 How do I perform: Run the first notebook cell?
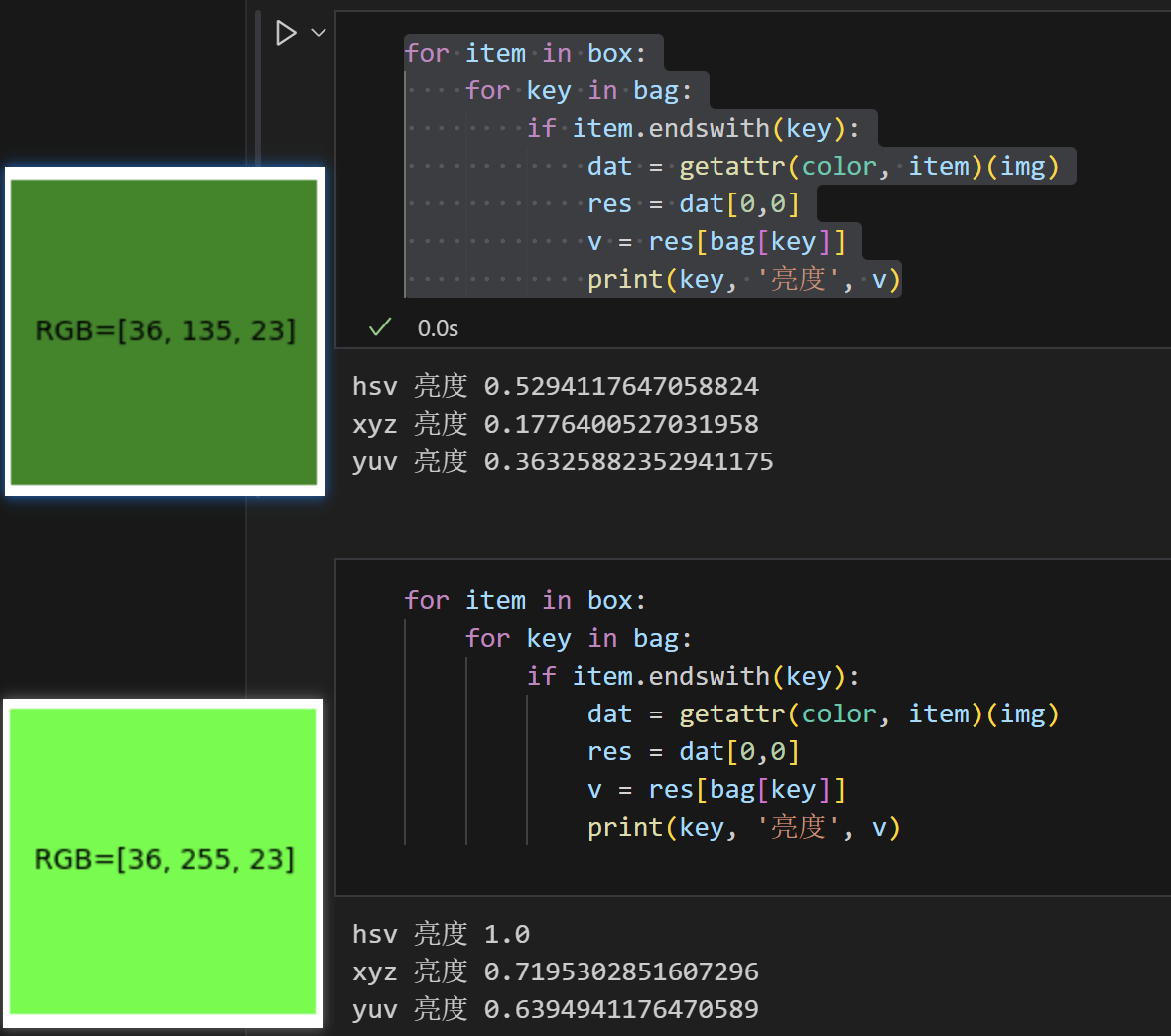coord(285,33)
